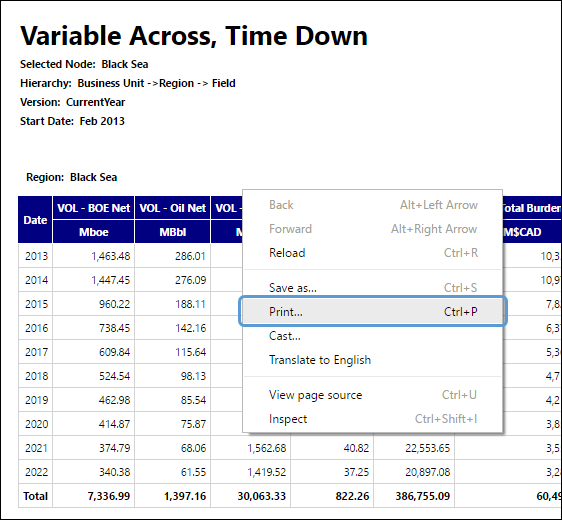Choose Save as... from context menu

(373, 287)
